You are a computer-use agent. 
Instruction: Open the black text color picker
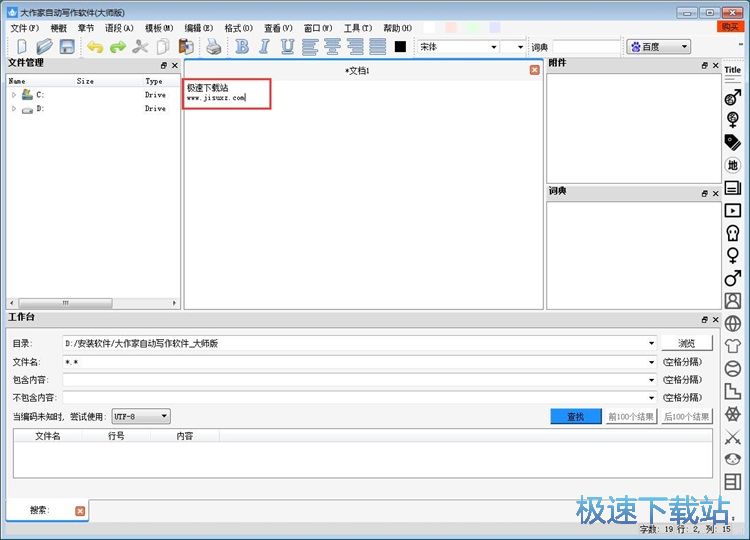(400, 46)
